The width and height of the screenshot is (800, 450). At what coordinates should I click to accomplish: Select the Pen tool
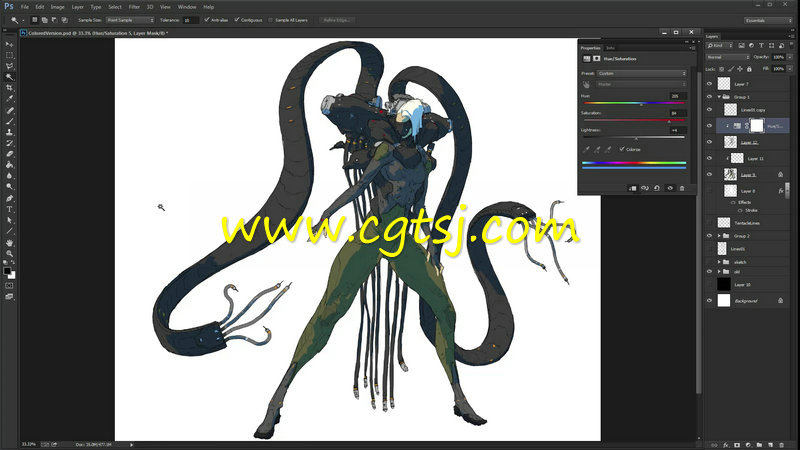tap(9, 198)
